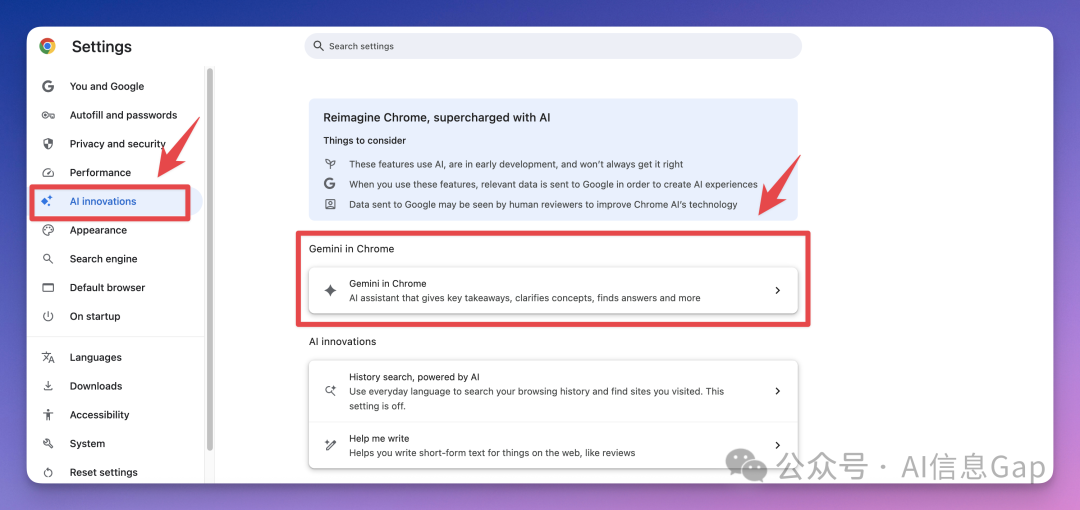Viewport: 1080px width, 510px height.
Task: Click the key icon for Autofill and passwords
Action: point(48,115)
